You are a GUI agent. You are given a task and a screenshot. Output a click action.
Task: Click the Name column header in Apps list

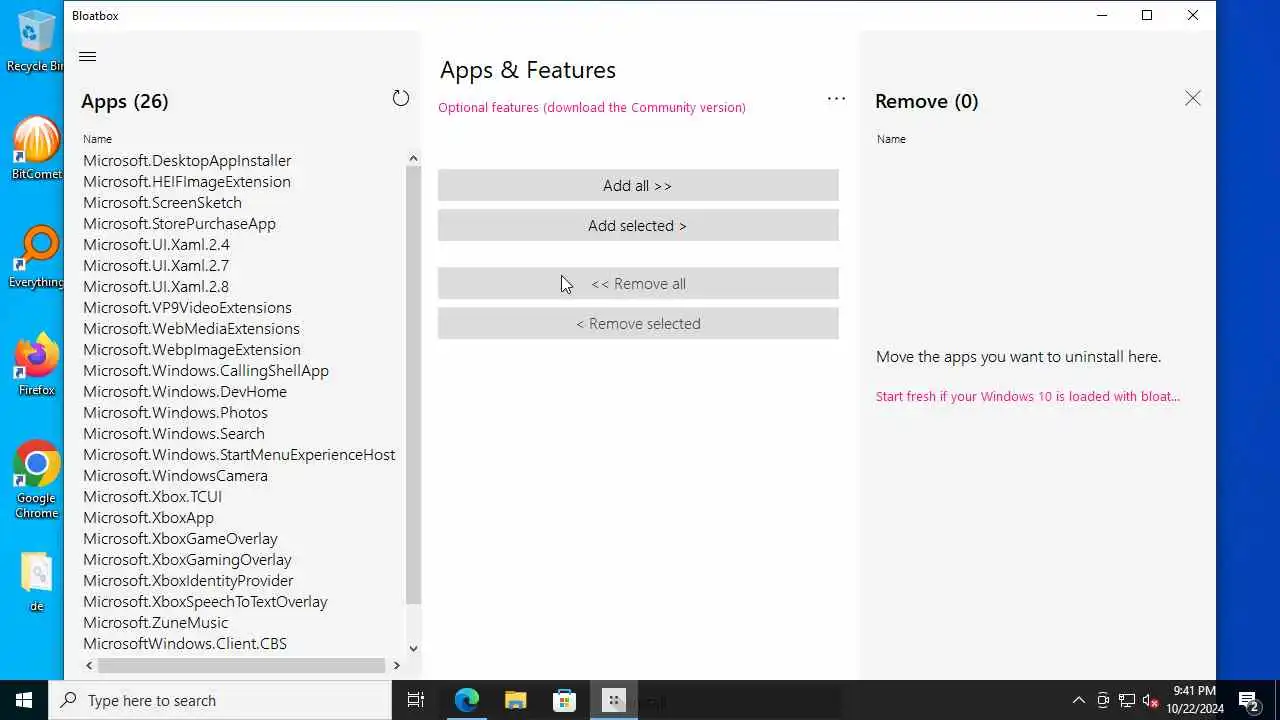[97, 139]
